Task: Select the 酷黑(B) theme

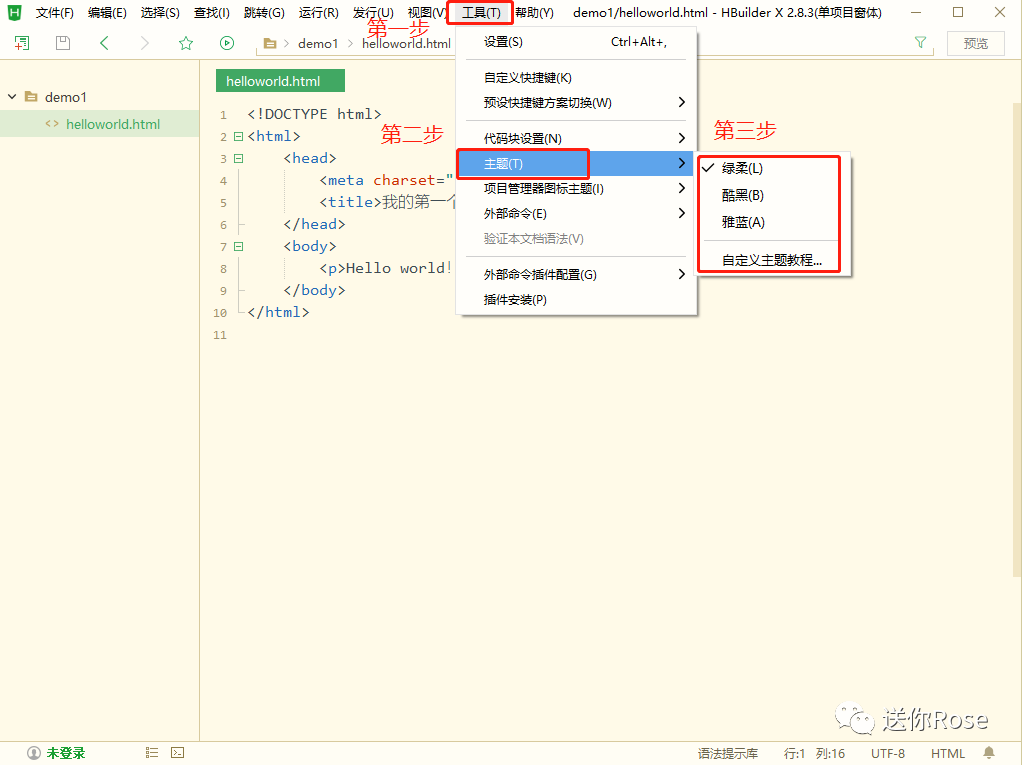Action: pos(740,194)
